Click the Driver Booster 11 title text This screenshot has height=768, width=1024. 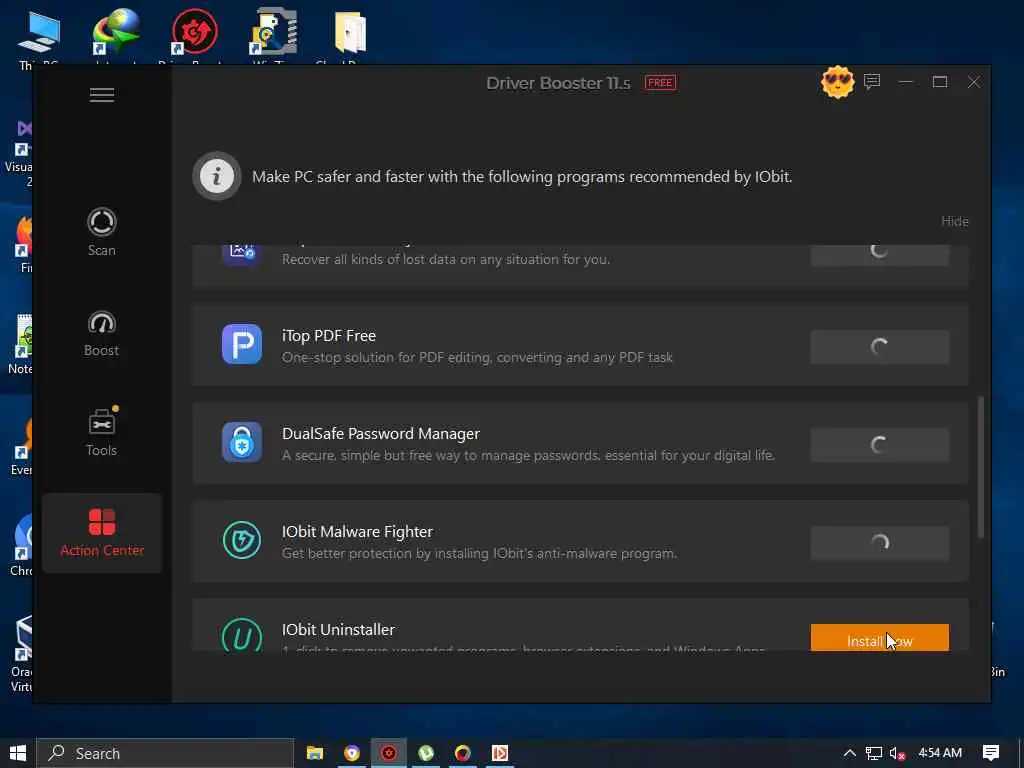[x=558, y=83]
